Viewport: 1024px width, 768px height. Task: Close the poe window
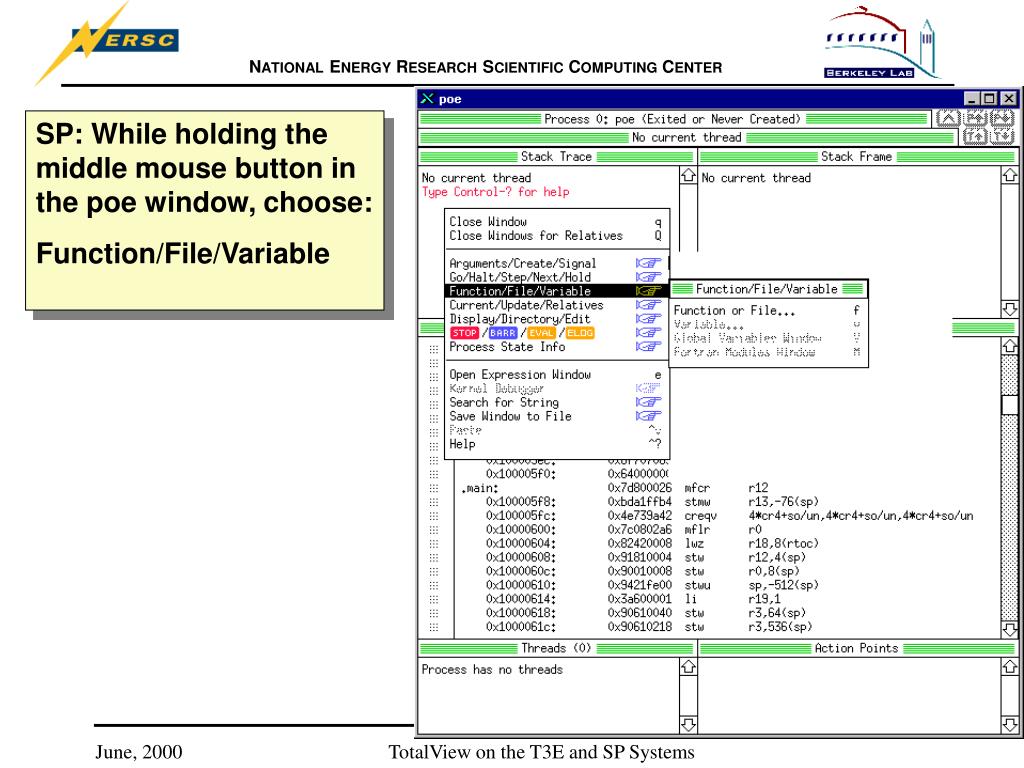1008,99
